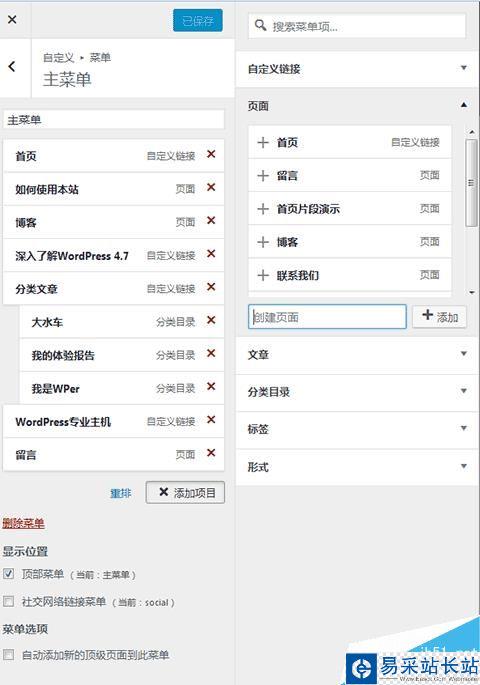
Task: Remove the 分类文章 menu item with red X
Action: pos(211,287)
